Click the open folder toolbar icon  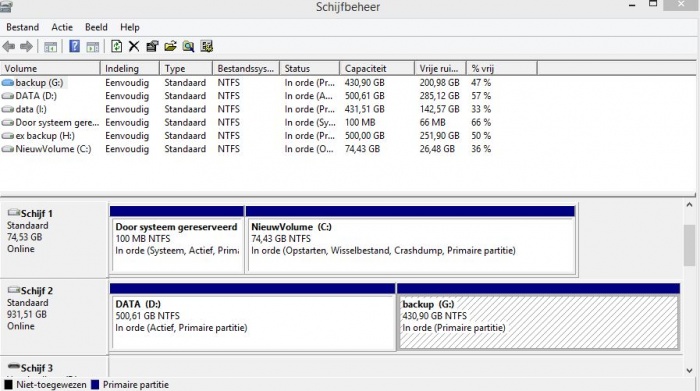click(x=170, y=46)
